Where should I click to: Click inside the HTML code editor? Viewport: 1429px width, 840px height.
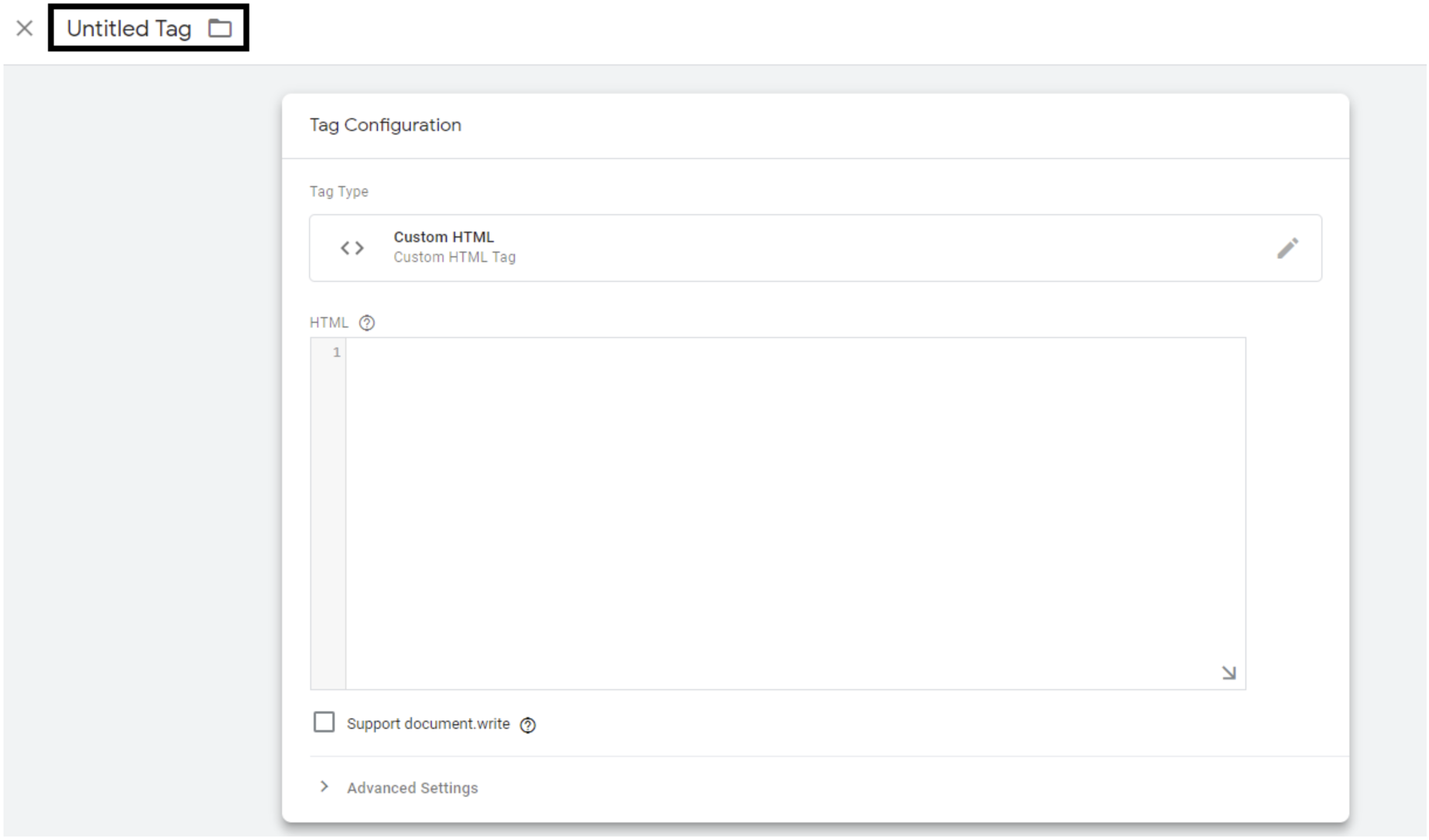[x=795, y=513]
